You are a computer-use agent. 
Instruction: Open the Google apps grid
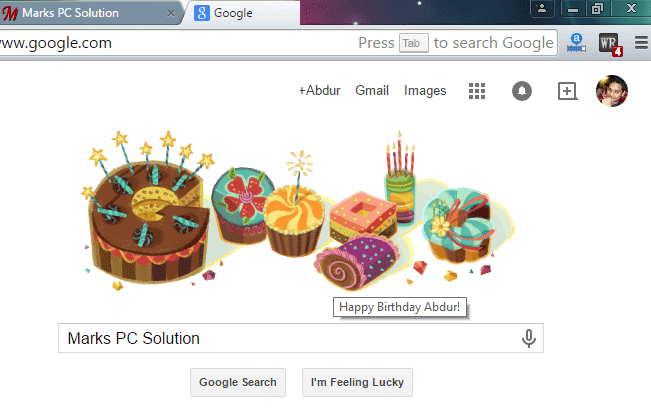477,91
